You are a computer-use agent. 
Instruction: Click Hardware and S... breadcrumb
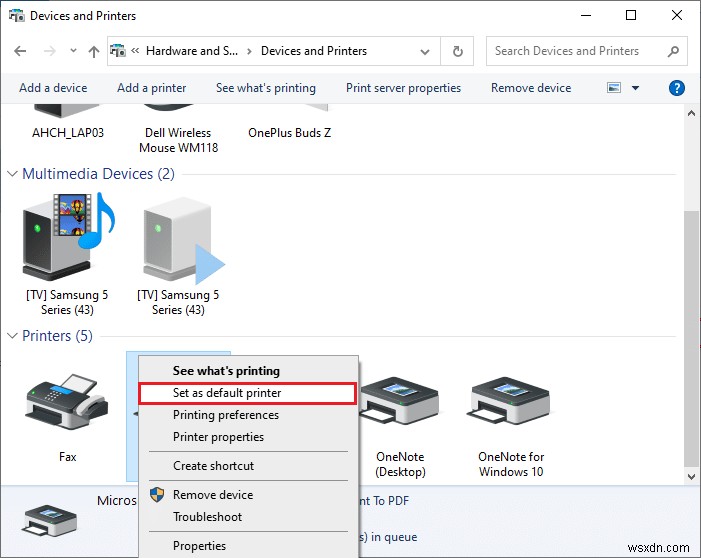[192, 51]
